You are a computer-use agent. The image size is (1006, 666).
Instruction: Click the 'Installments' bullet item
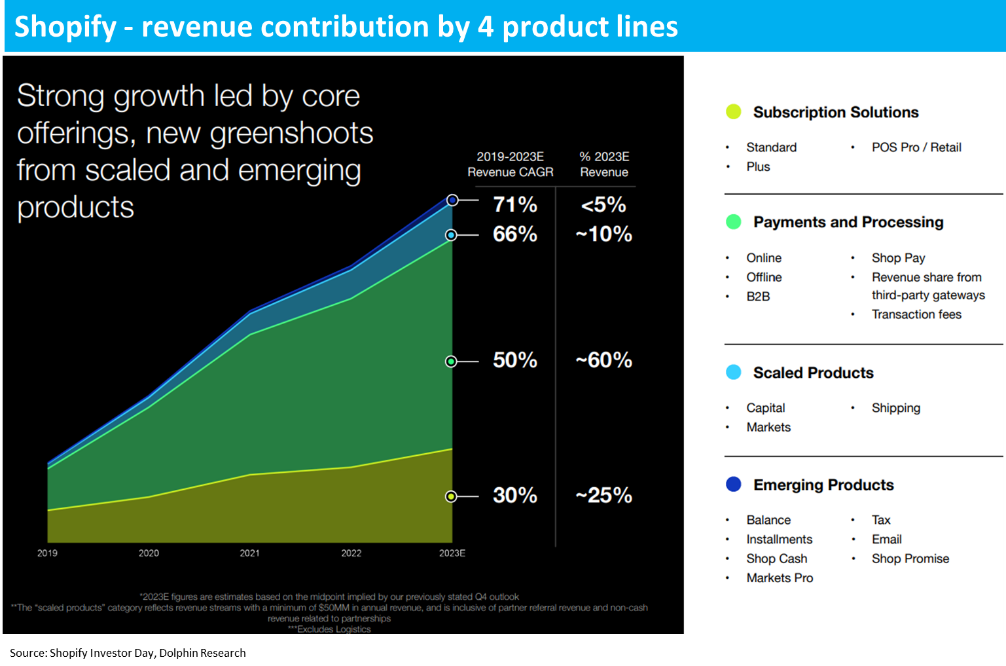(779, 540)
